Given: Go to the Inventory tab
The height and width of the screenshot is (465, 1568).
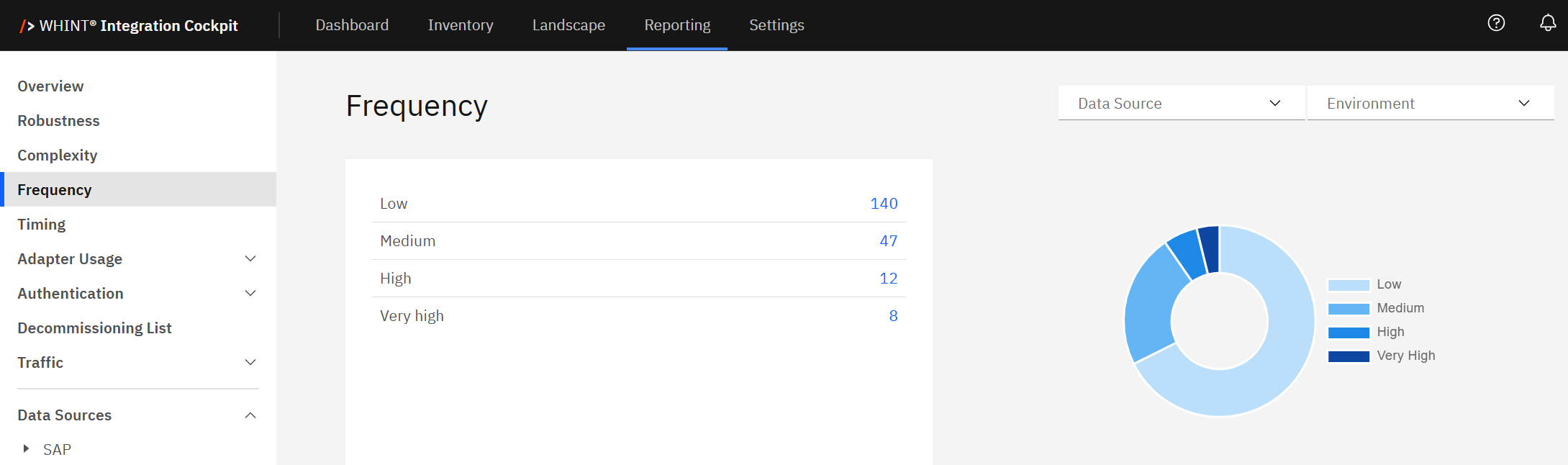Looking at the screenshot, I should [x=461, y=25].
